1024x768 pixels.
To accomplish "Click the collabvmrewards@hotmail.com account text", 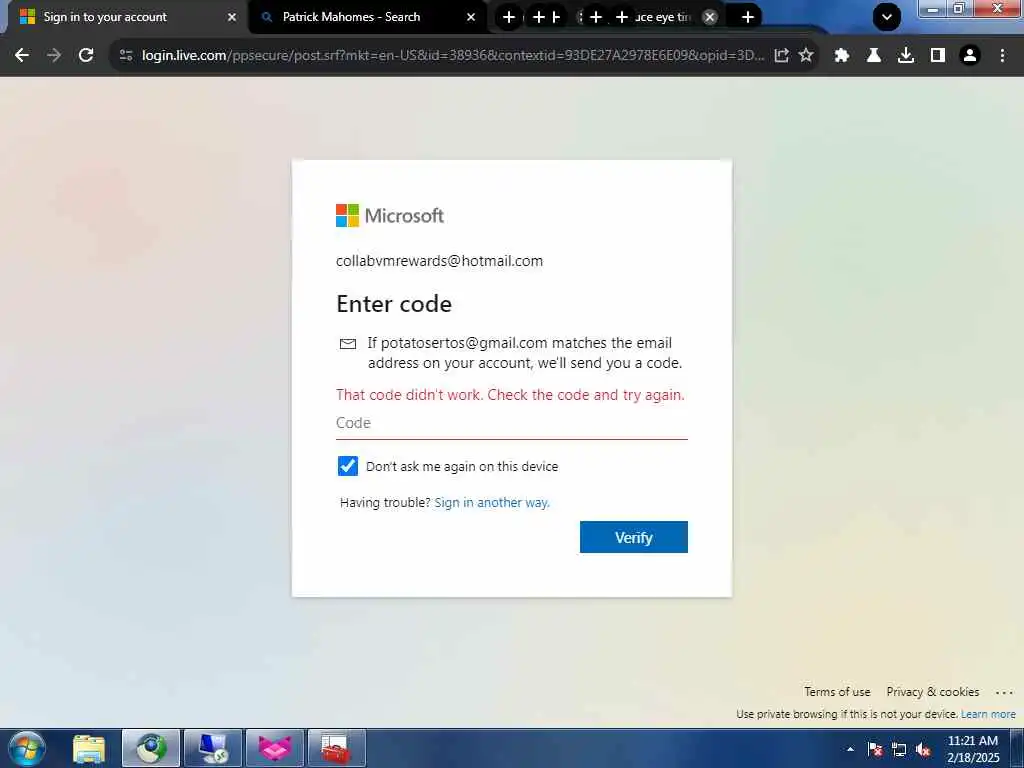I will pos(440,261).
